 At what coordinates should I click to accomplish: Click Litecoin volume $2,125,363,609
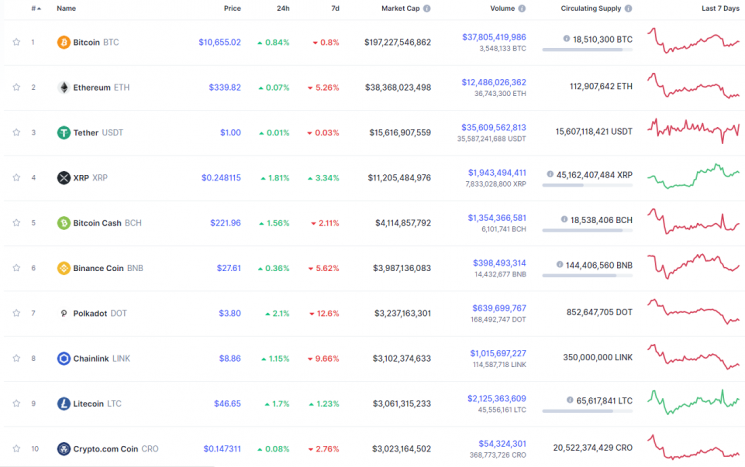coord(497,399)
